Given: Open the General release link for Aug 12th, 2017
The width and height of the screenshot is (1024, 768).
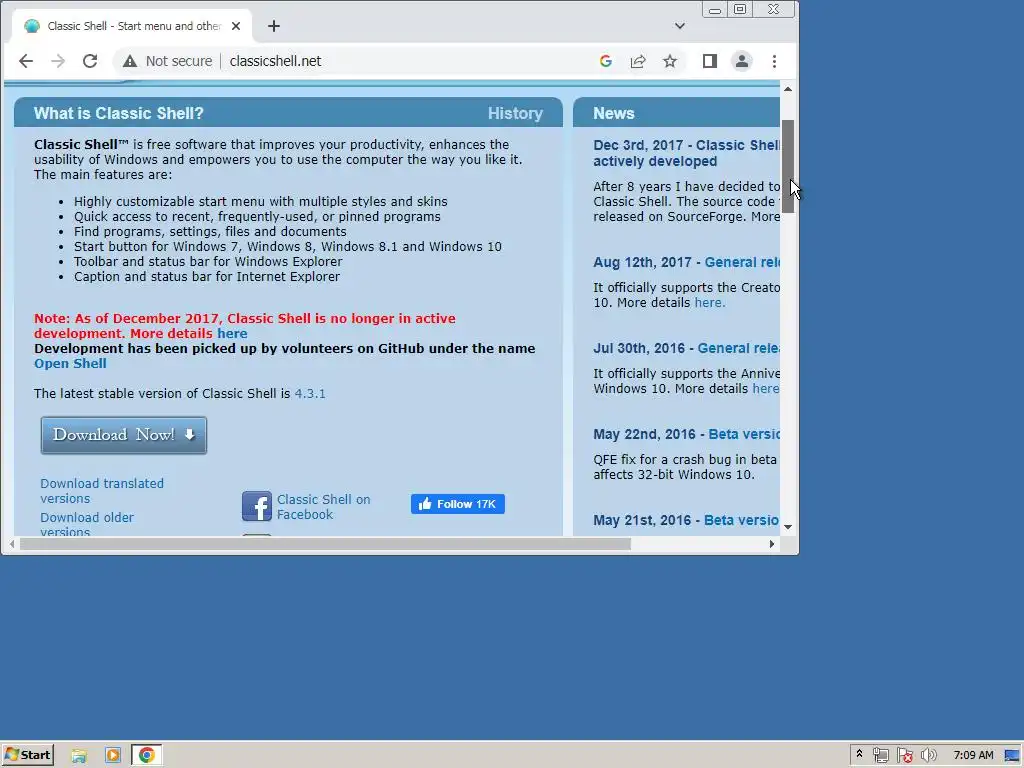Looking at the screenshot, I should pyautogui.click(x=742, y=263).
